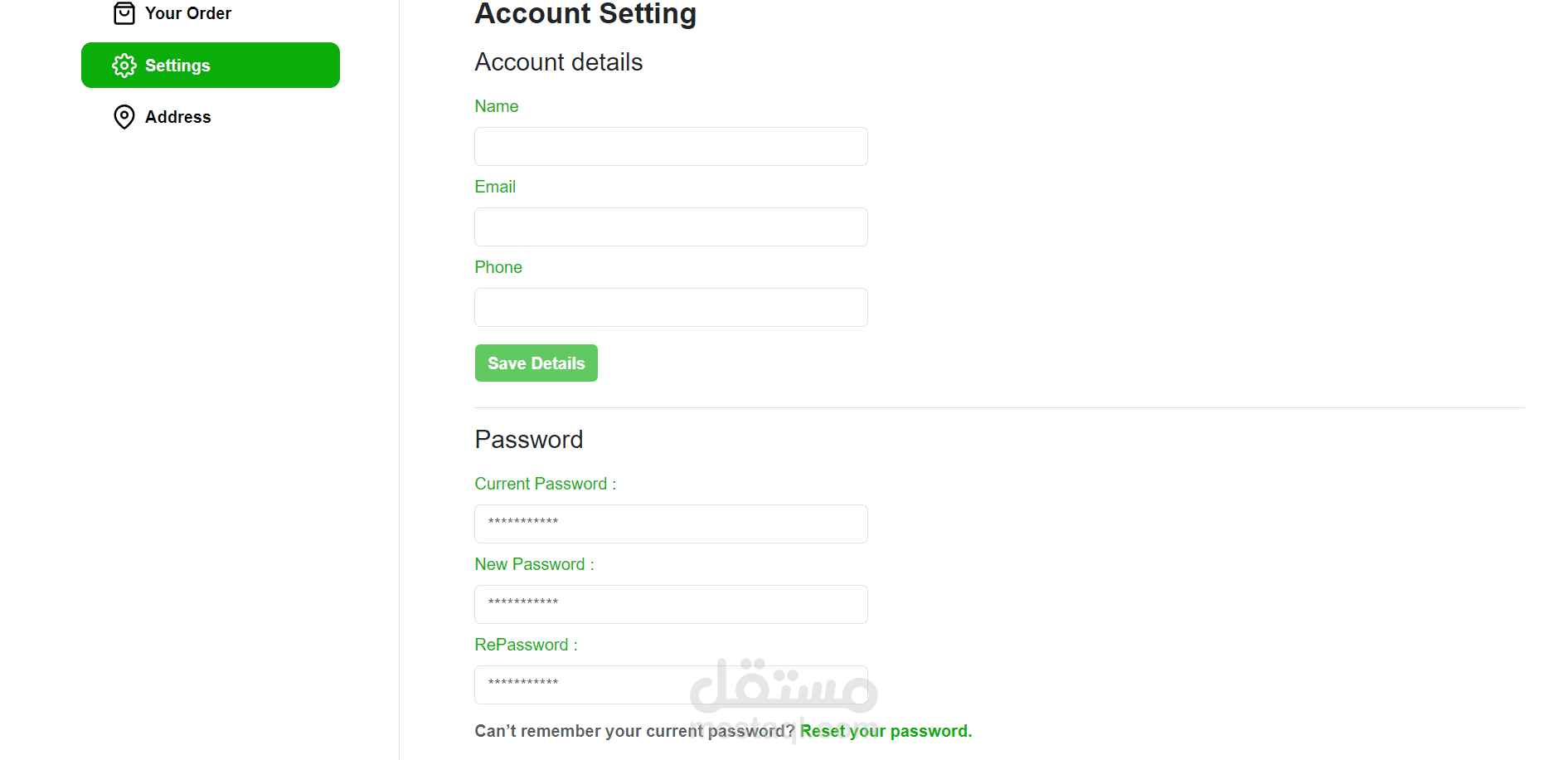Click the green 'Email' field label
The width and height of the screenshot is (1568, 760).
coord(495,187)
